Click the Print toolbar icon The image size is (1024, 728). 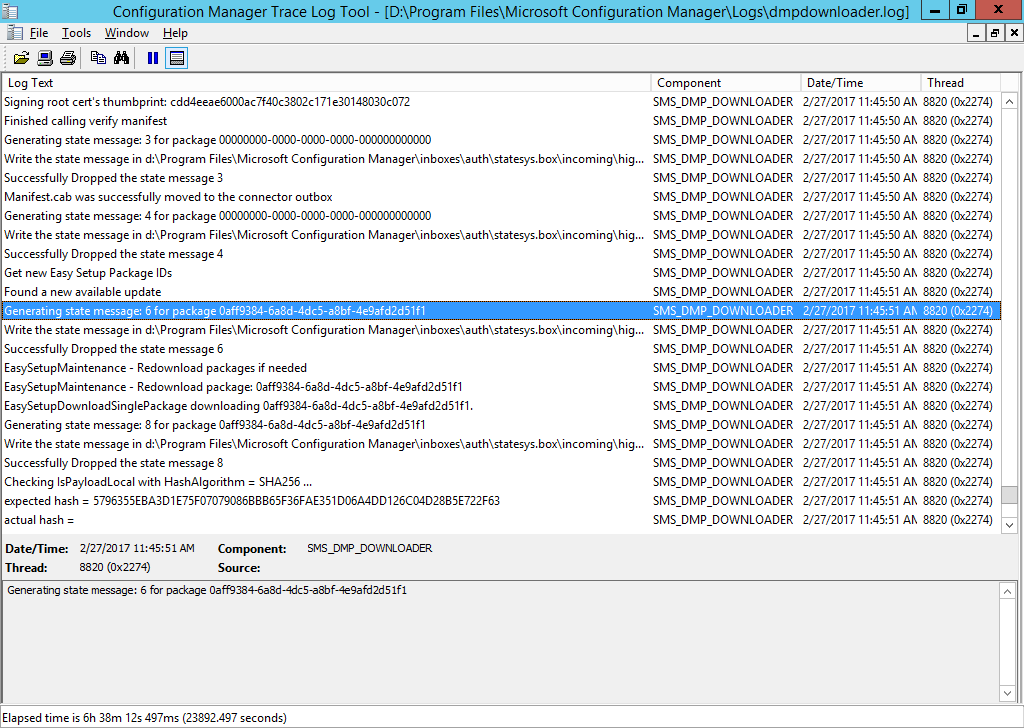[68, 58]
